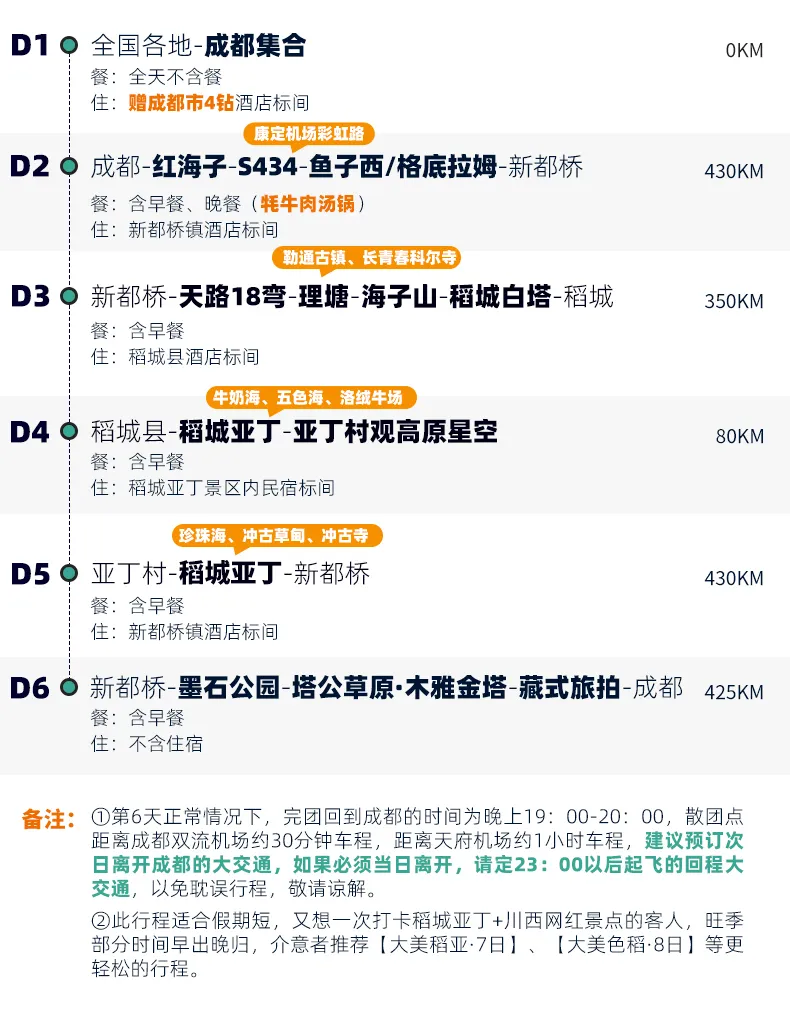Open the 天路18弯 stop on day 3
This screenshot has width=790, height=1012.
(x=232, y=297)
